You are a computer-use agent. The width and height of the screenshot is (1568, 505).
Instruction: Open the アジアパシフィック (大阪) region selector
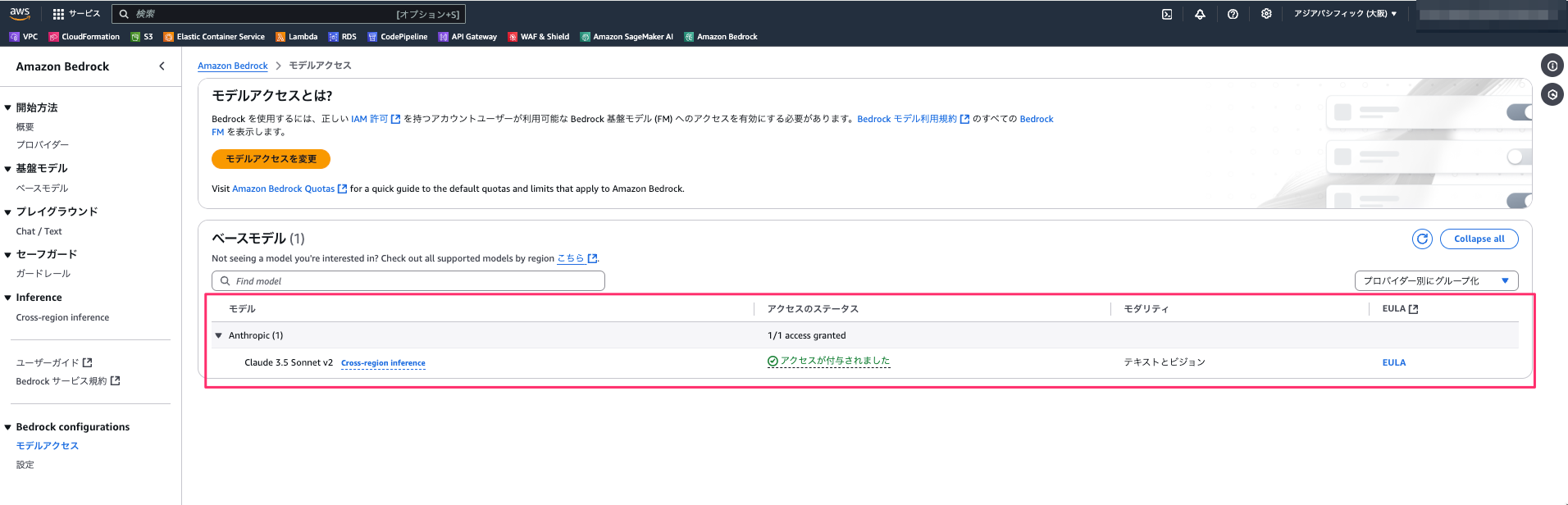pos(1345,14)
